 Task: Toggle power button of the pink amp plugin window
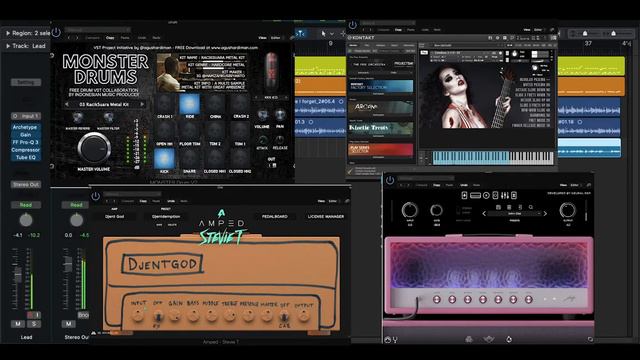390,180
